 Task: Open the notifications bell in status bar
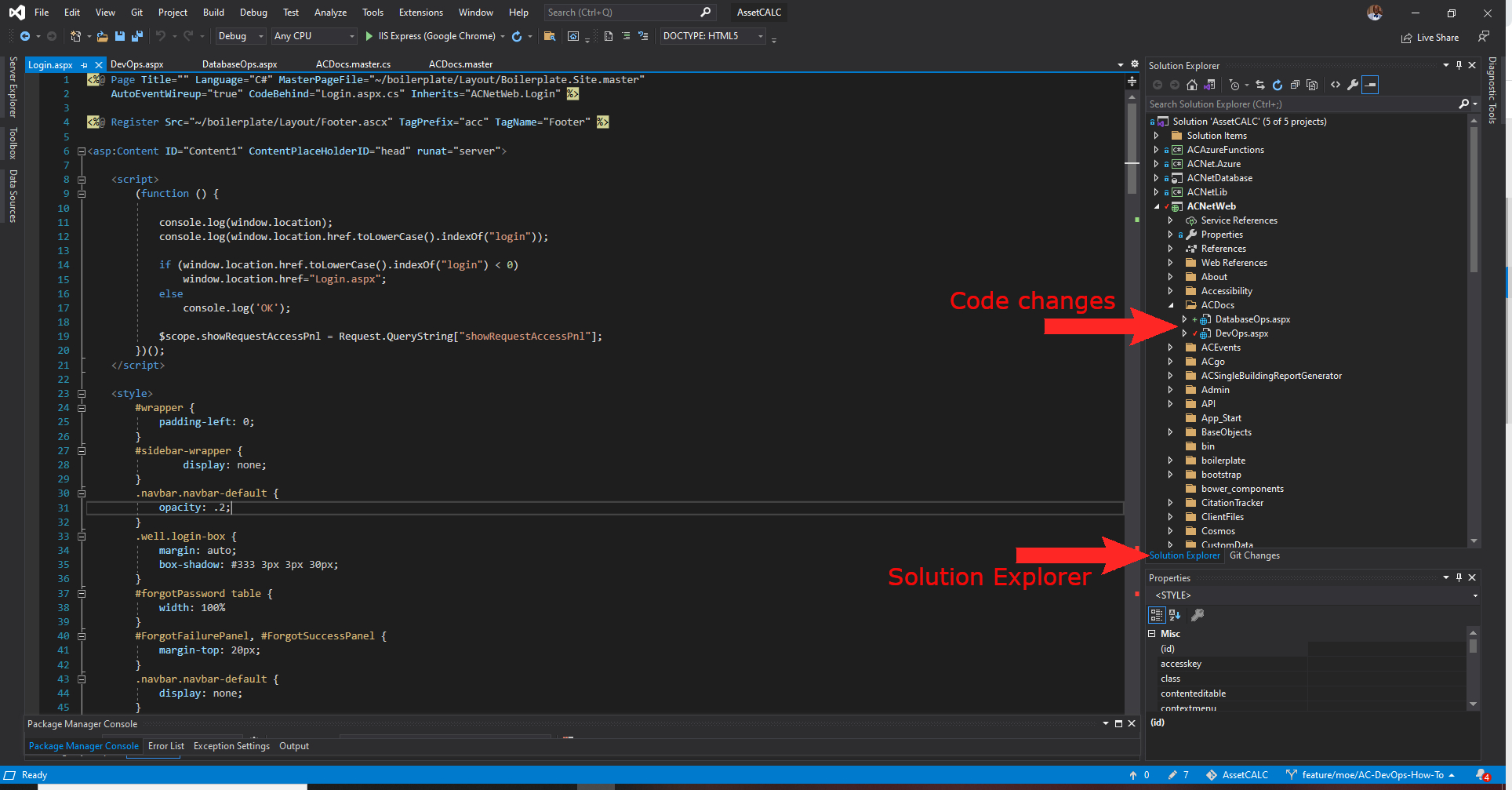point(1481,775)
